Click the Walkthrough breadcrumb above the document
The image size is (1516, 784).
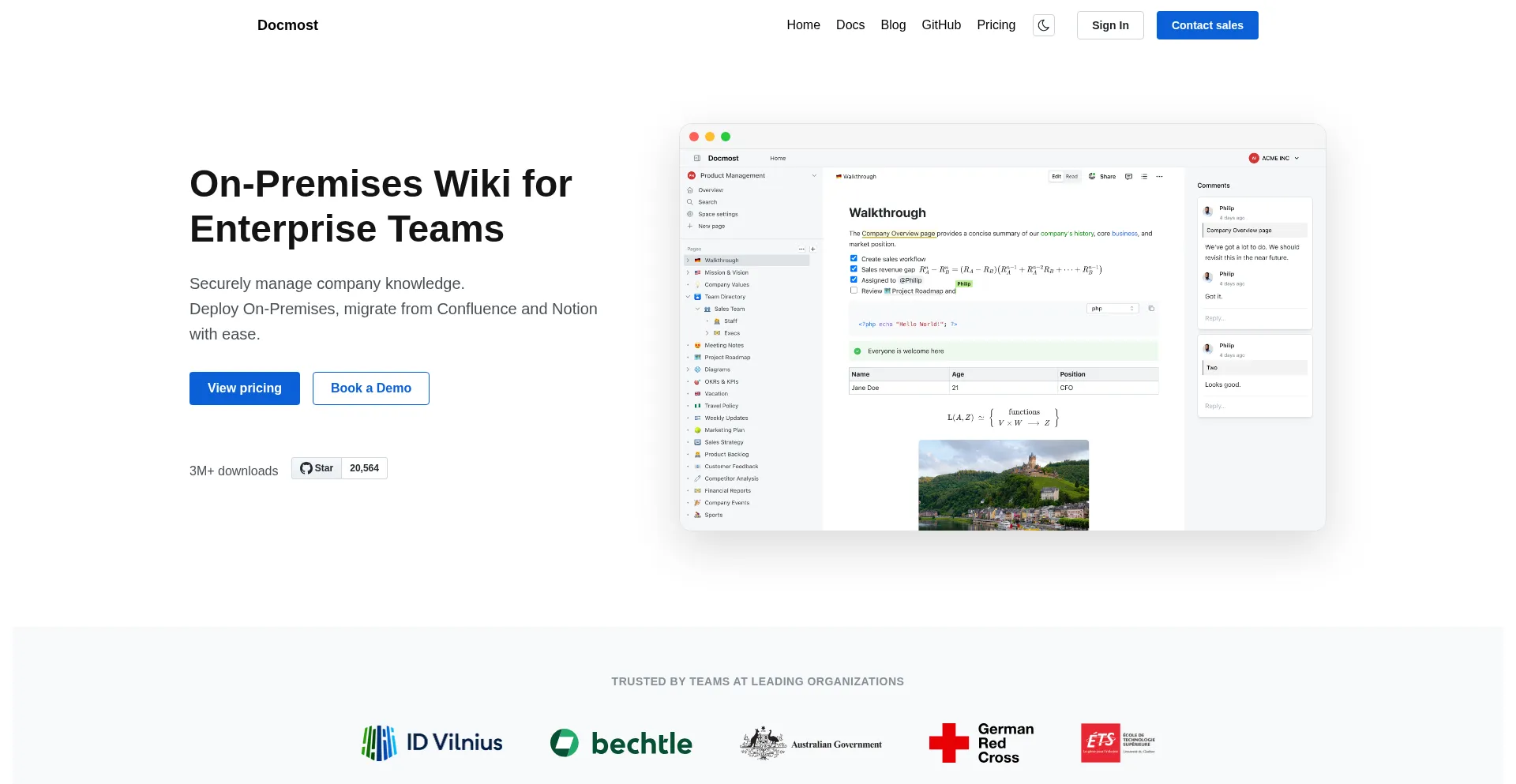(x=856, y=177)
